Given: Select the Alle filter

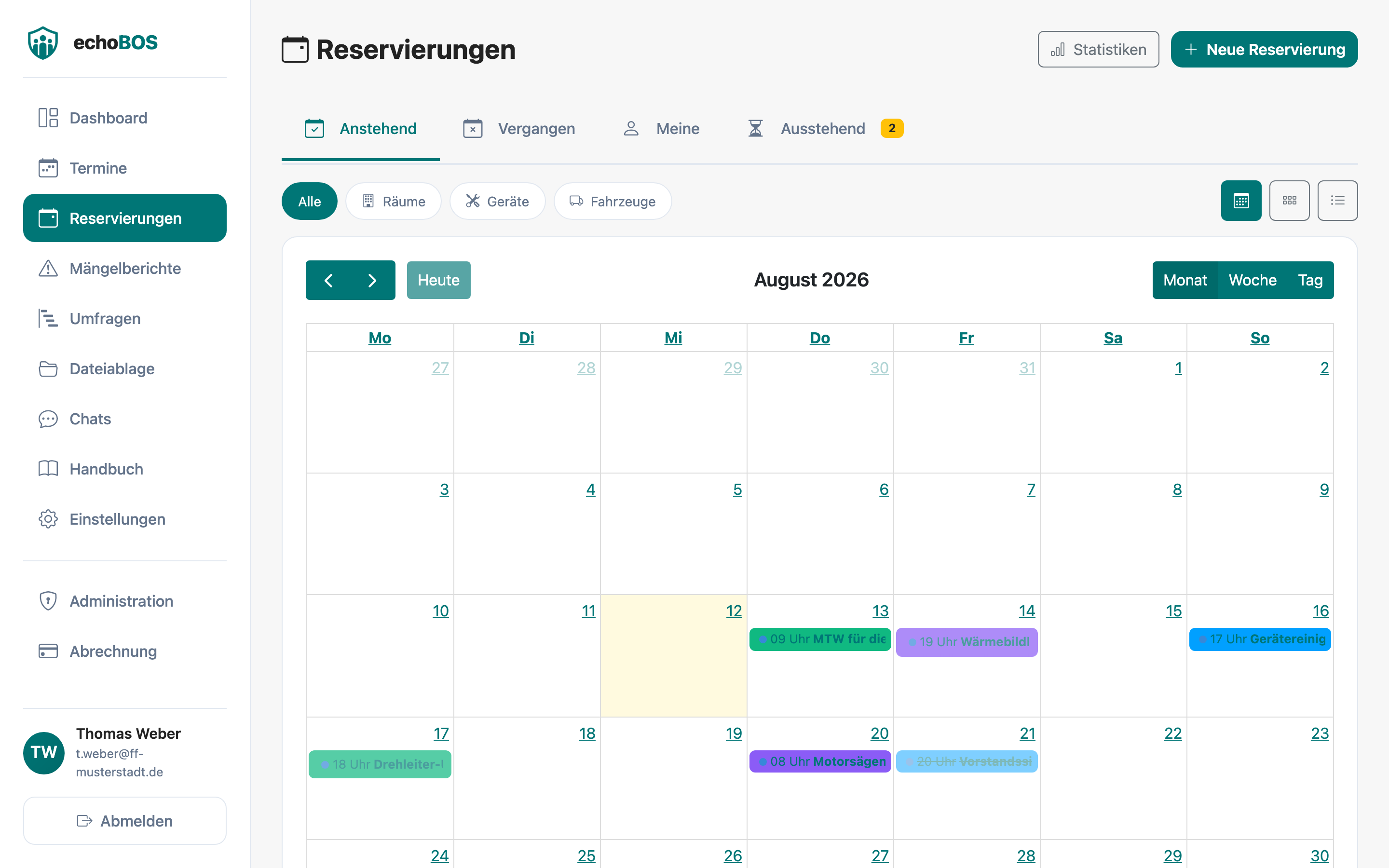Looking at the screenshot, I should [309, 202].
